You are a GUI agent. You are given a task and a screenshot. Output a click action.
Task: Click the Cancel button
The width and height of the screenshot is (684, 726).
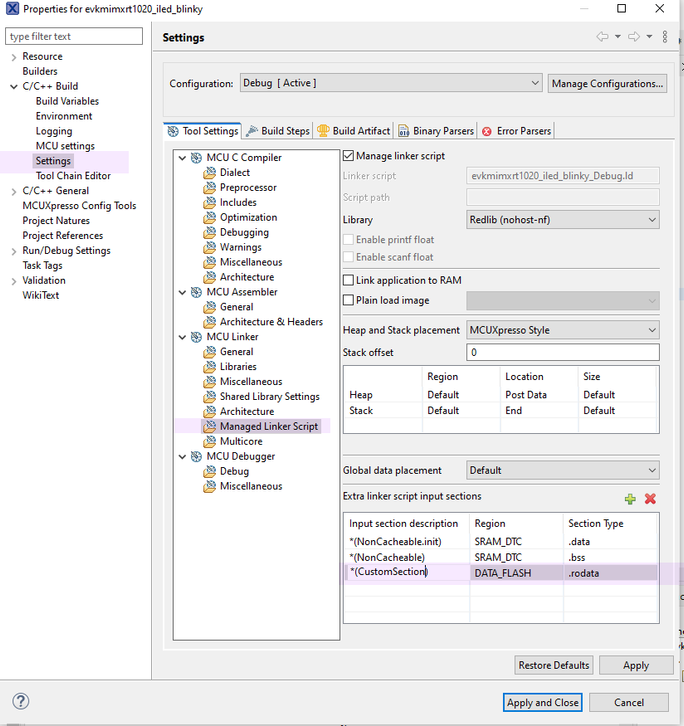(x=628, y=702)
